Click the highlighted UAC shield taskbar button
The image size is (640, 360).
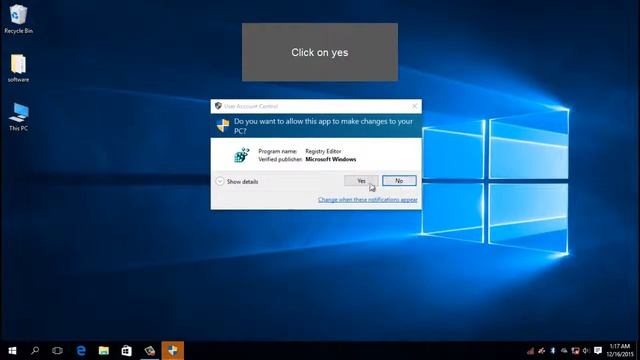(x=173, y=351)
